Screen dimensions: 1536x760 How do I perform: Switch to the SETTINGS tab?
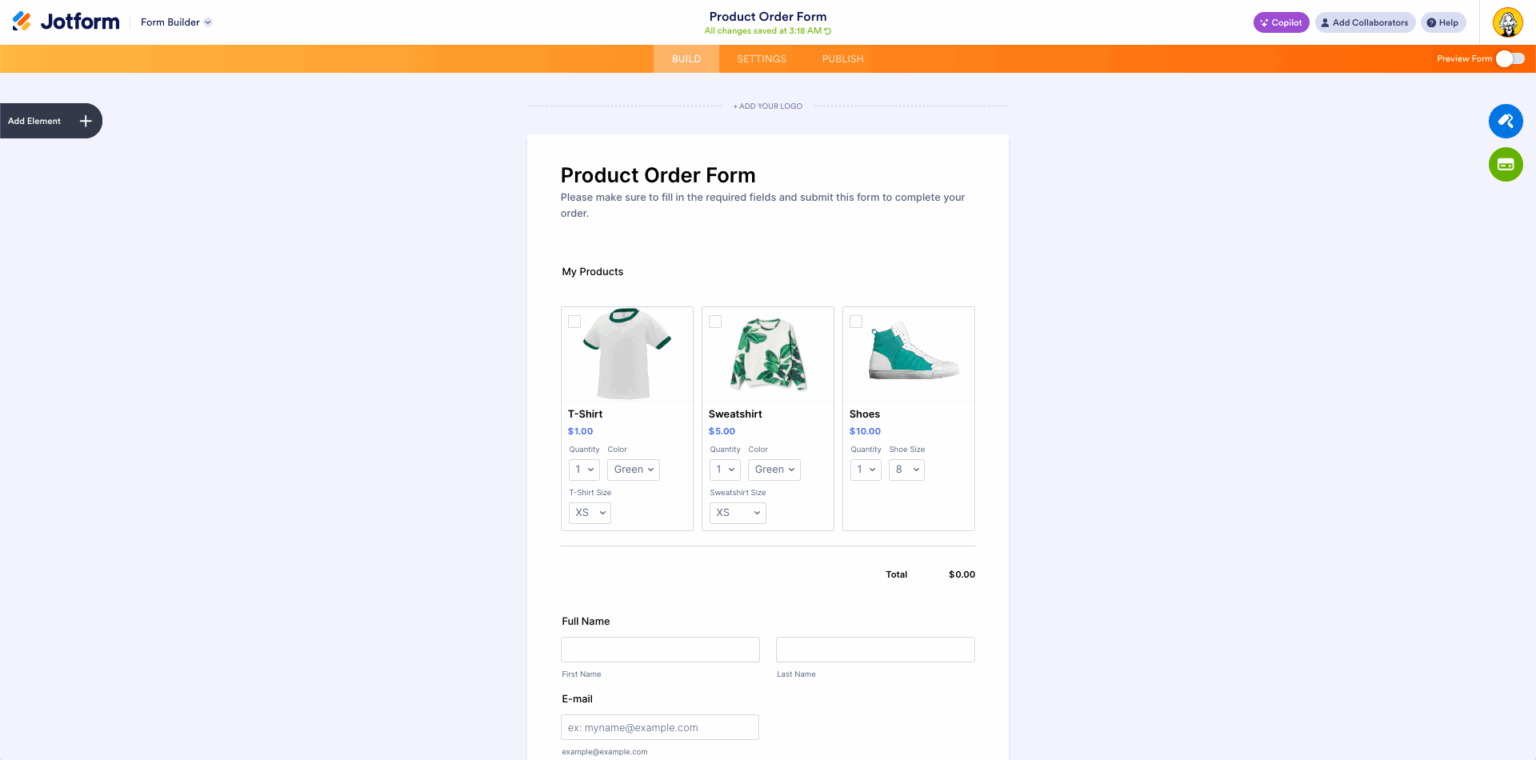coord(761,58)
